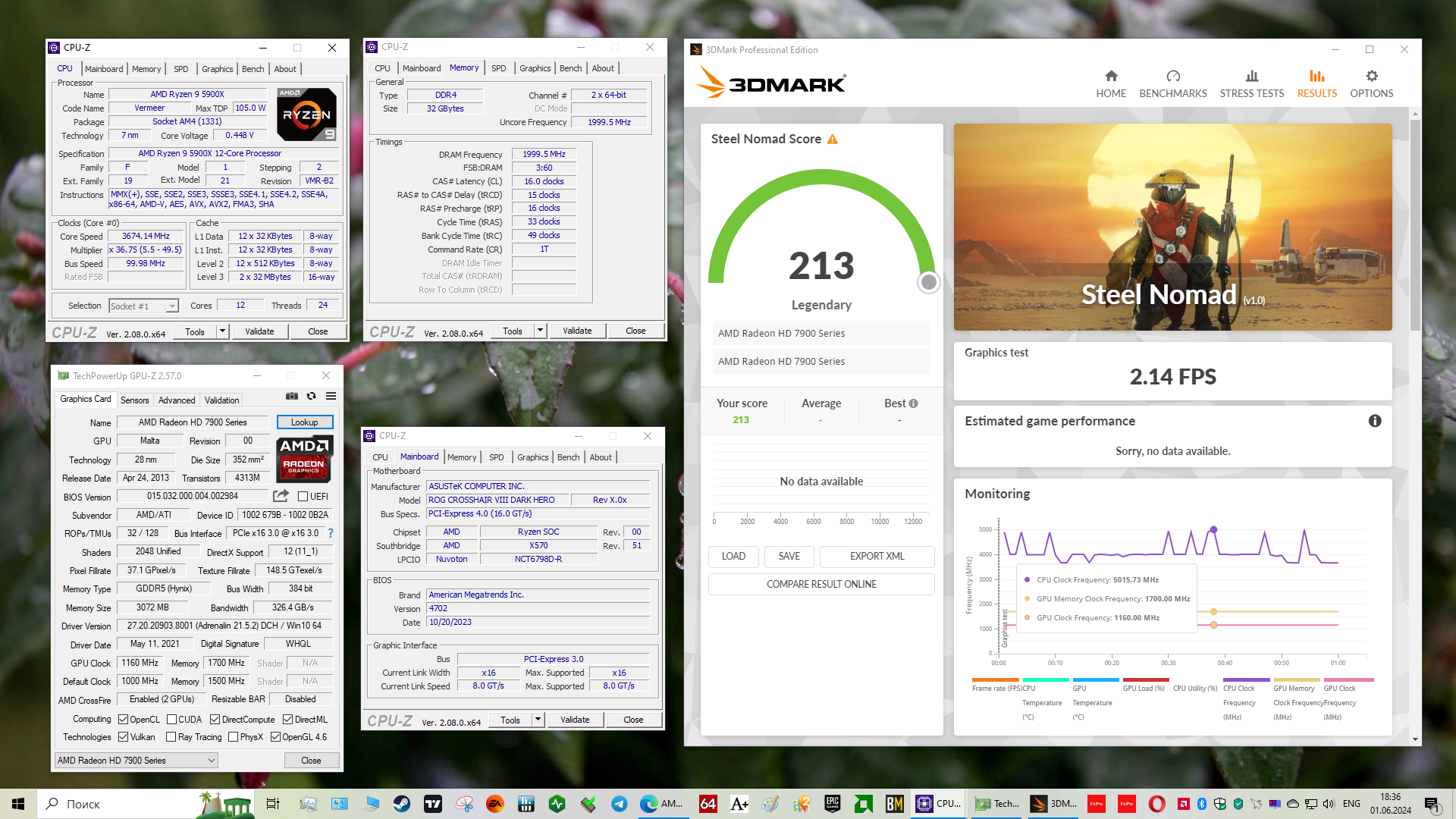The image size is (1456, 819).
Task: Select SPD tab in CPU-Z CPU window
Action: 180,69
